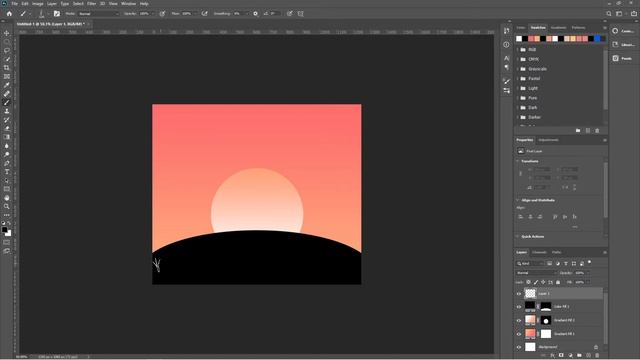Create new fill or adjustment layer

click(x=570, y=356)
